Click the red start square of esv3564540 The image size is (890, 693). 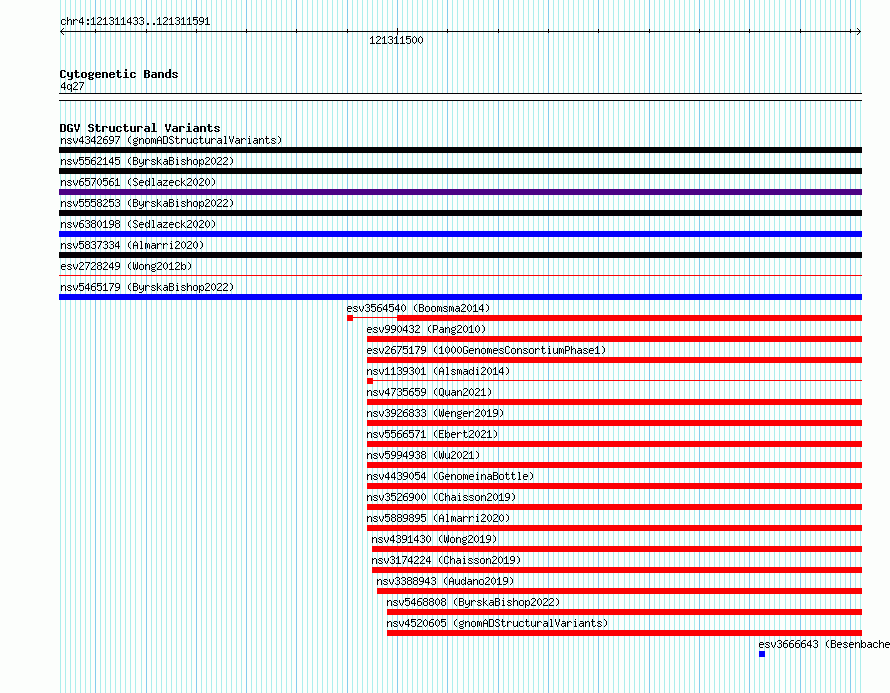pyautogui.click(x=350, y=318)
